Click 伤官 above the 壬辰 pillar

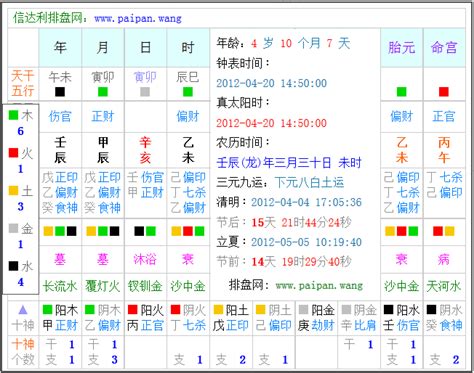(x=60, y=116)
